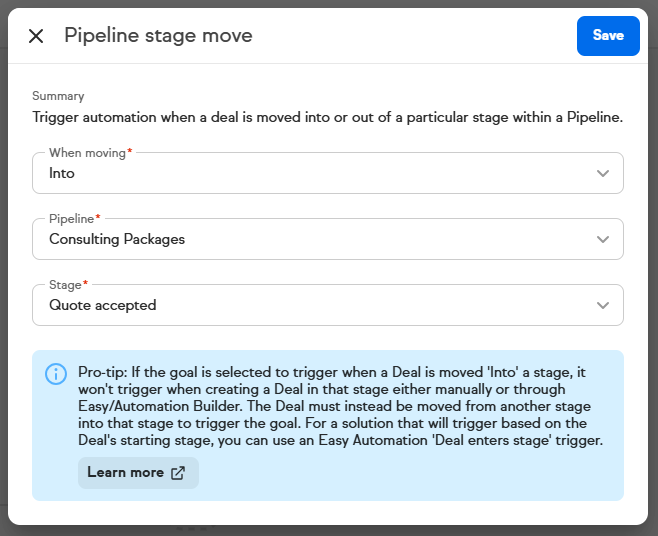
Task: Open the Stage dropdown field
Action: [x=327, y=305]
